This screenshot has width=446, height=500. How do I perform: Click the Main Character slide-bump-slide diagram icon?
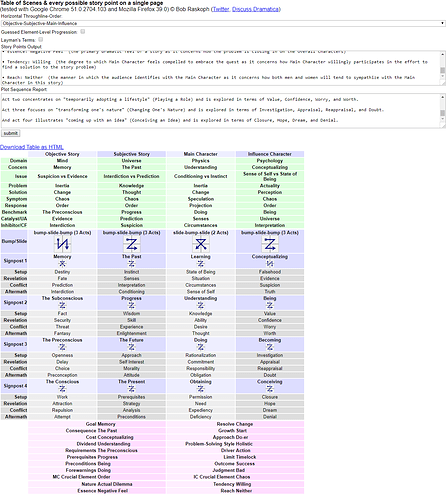[201, 244]
